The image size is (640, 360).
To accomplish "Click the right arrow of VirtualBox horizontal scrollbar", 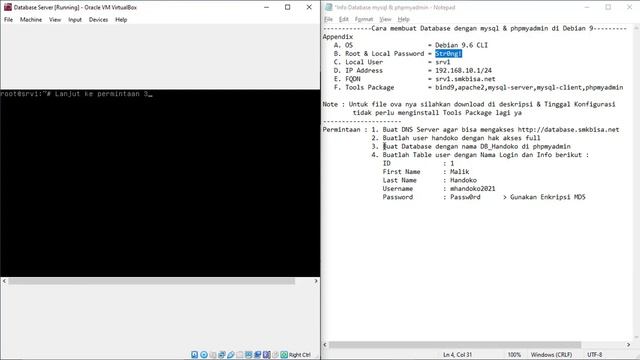I will point(316,281).
